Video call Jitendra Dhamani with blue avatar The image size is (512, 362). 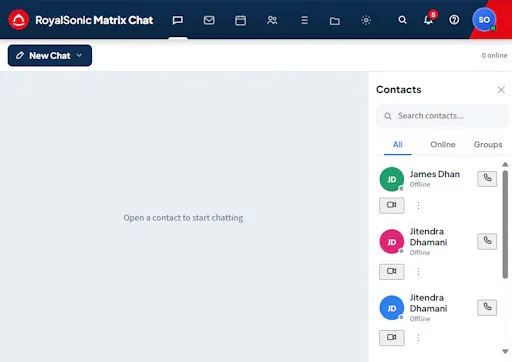392,338
